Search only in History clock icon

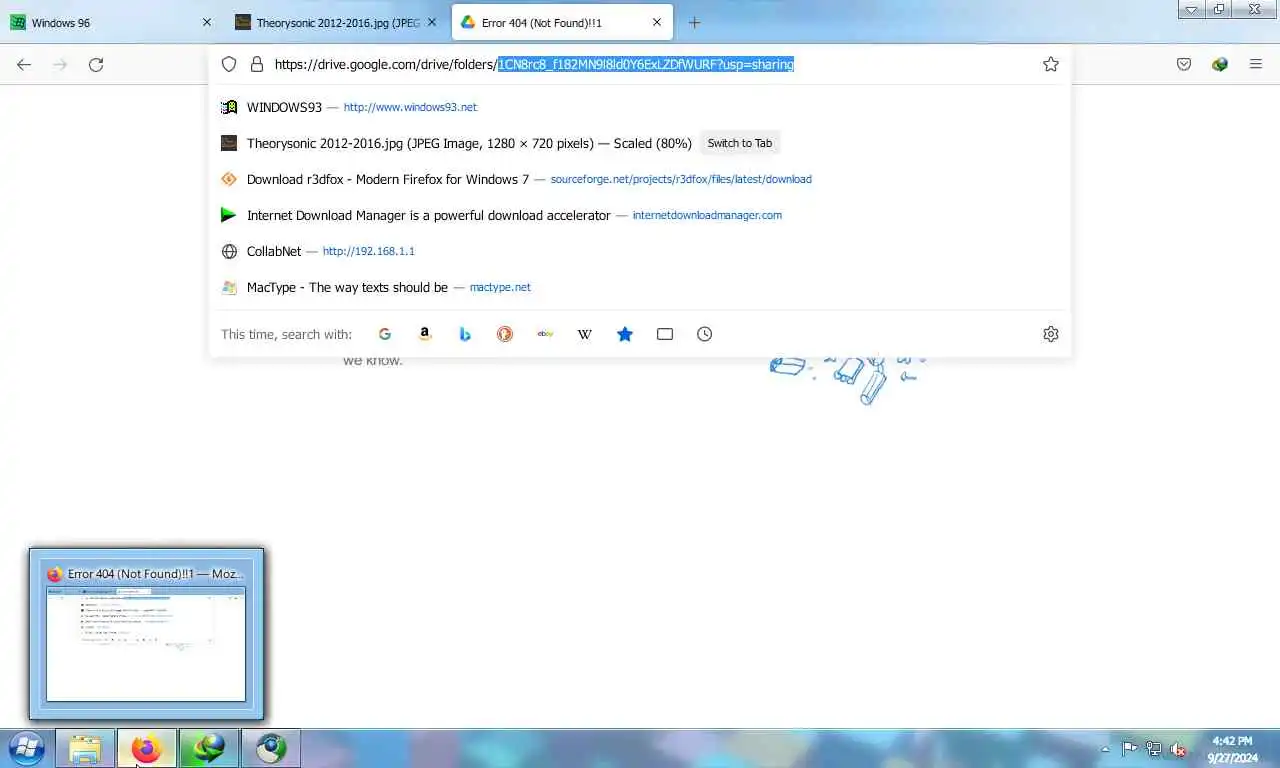[x=705, y=334]
